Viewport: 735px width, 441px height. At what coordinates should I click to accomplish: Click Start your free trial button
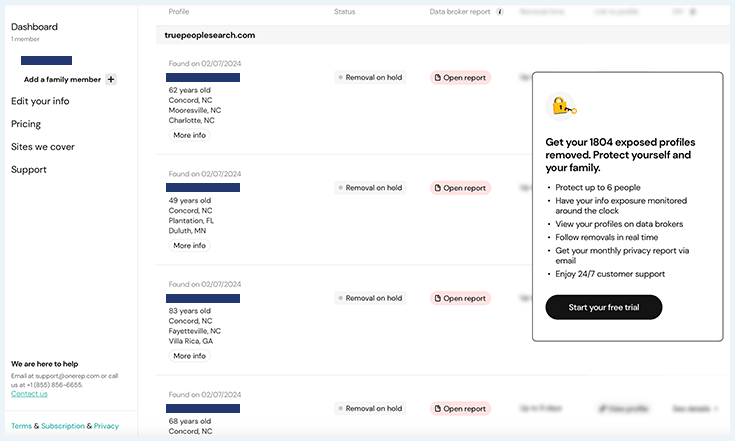tap(604, 307)
